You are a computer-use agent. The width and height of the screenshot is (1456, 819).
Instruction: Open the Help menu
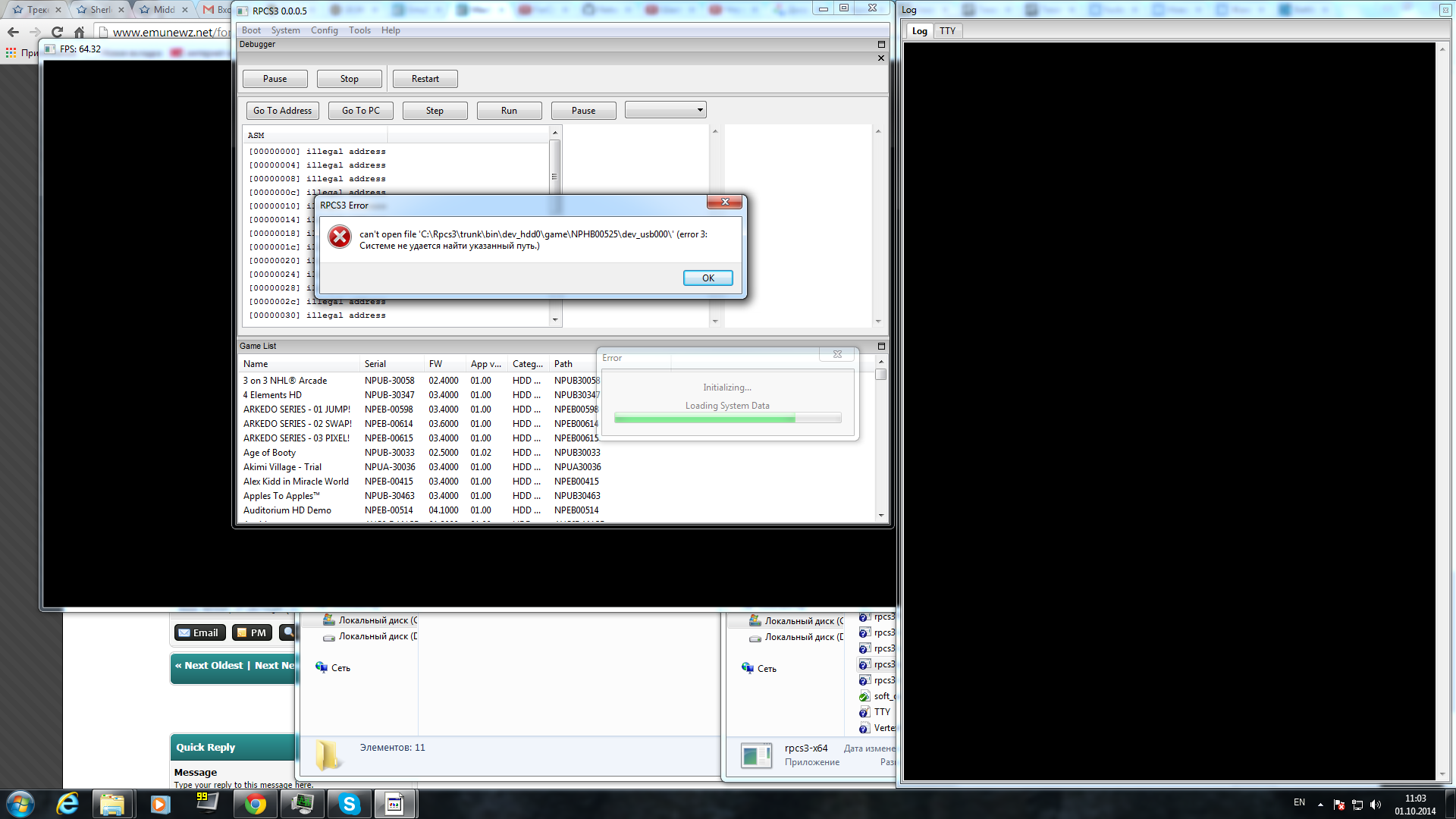pyautogui.click(x=391, y=30)
